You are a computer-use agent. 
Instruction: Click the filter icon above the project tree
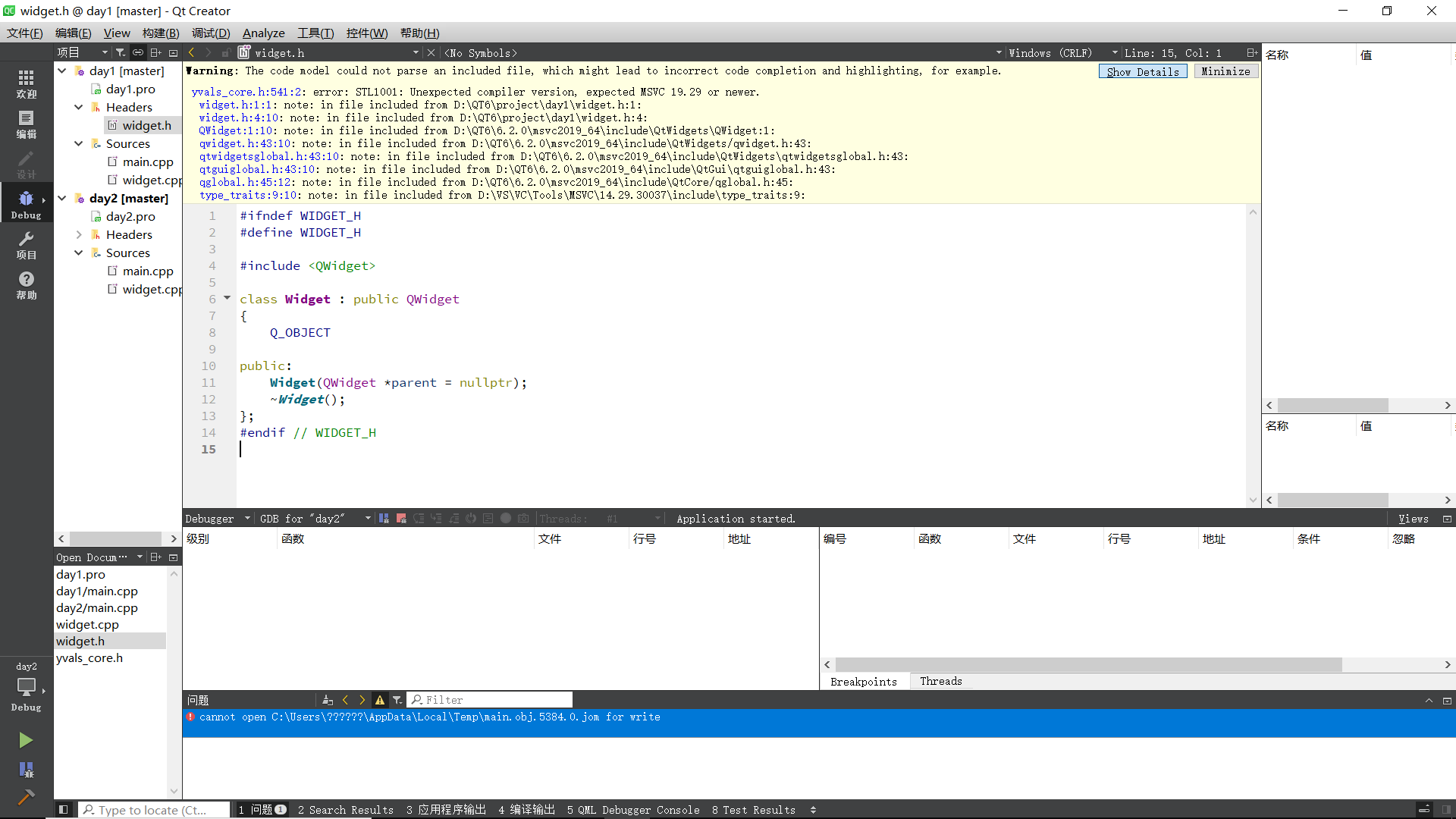click(121, 52)
